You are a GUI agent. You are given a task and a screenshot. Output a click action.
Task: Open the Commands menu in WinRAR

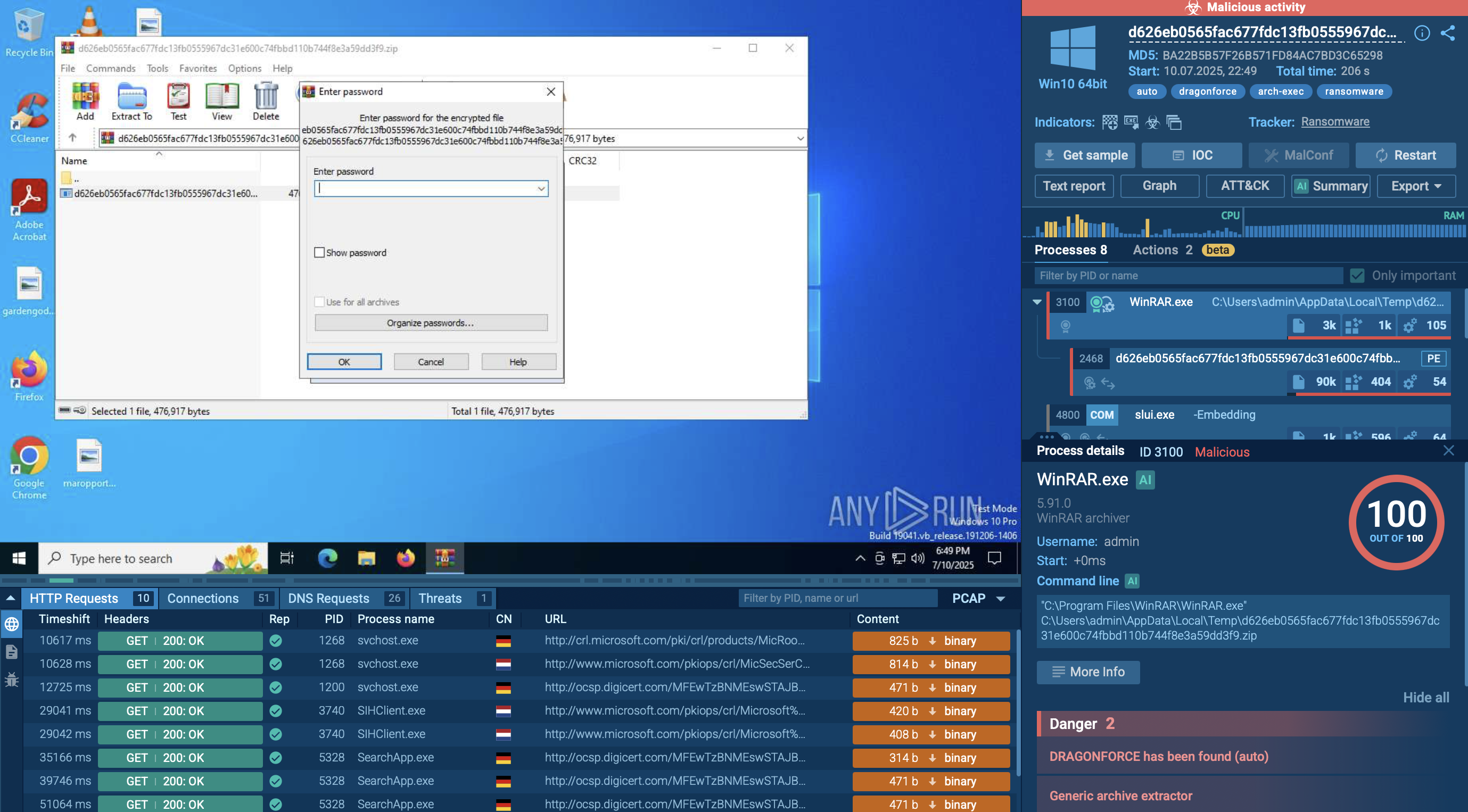click(111, 69)
